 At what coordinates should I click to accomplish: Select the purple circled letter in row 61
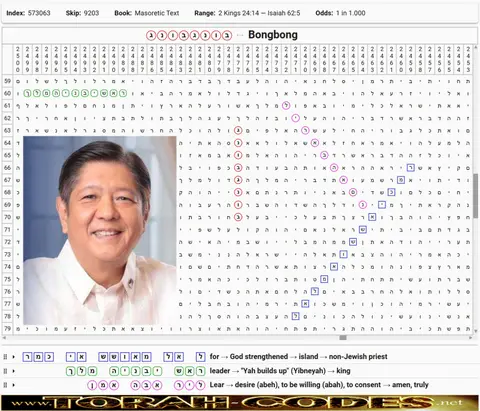[286, 106]
